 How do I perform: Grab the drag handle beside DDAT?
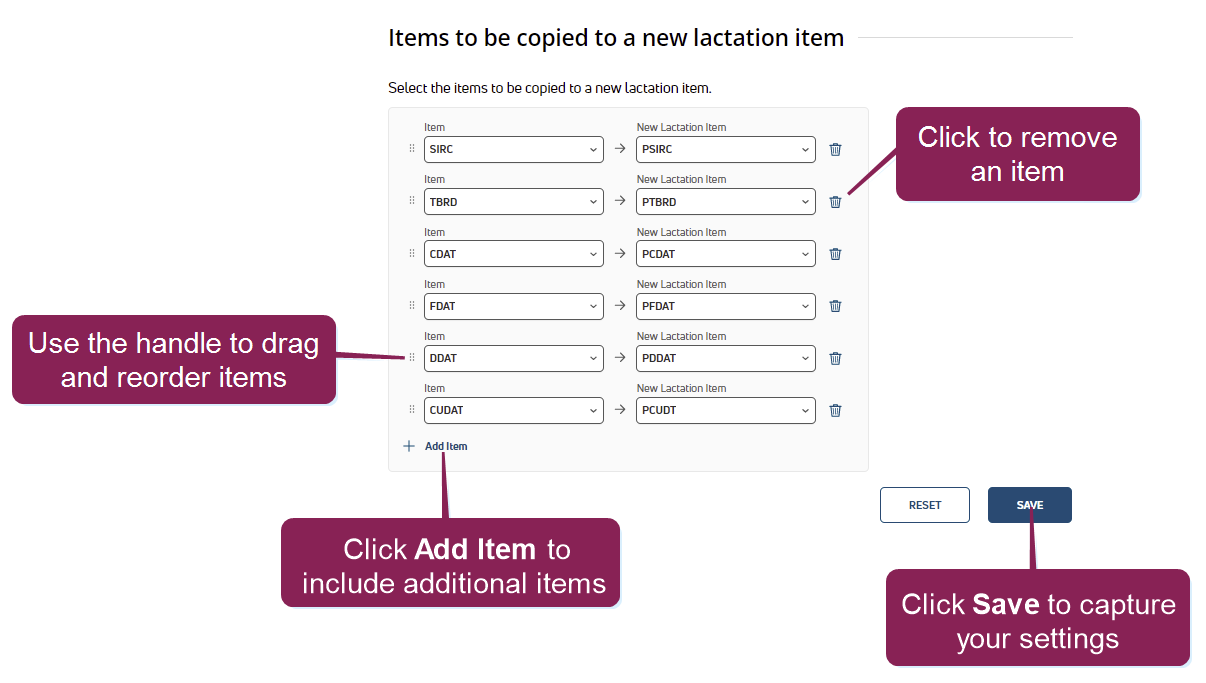(x=411, y=358)
